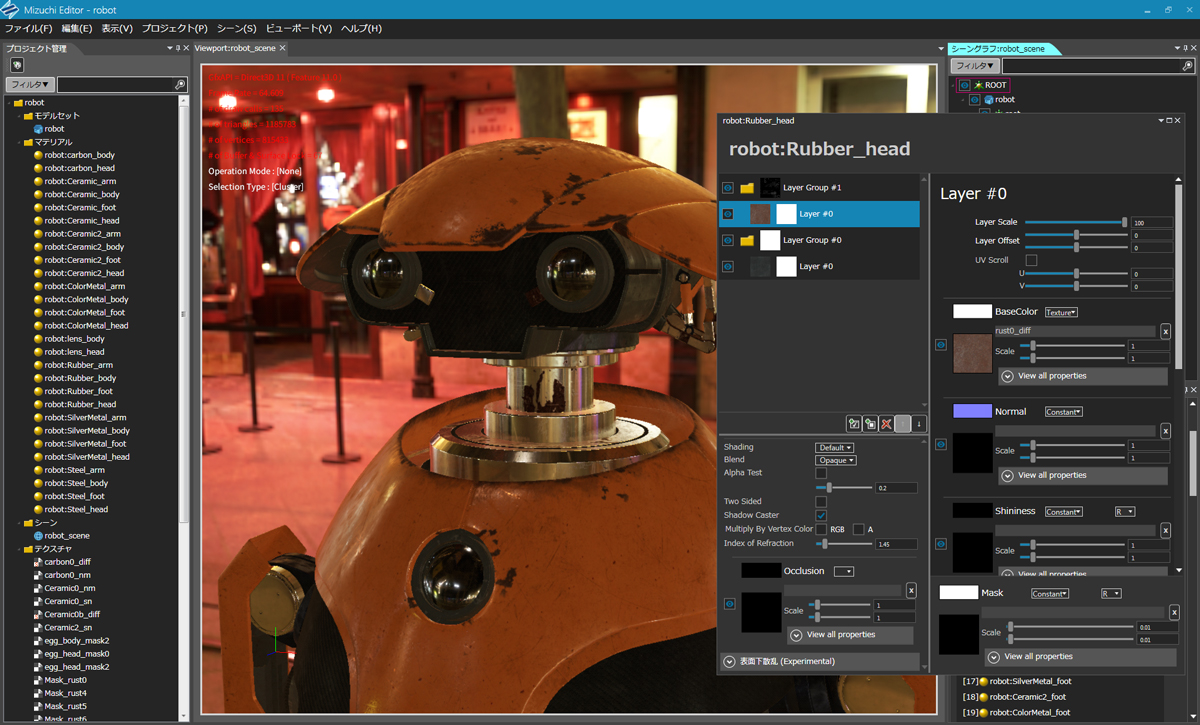Screen dimensions: 1200x725
Task: Open the Shininess R channel dropdown
Action: tap(1125, 512)
